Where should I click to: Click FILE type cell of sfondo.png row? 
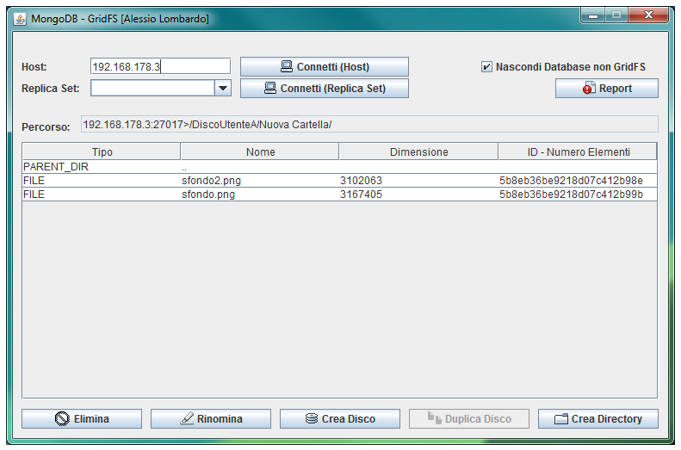101,194
